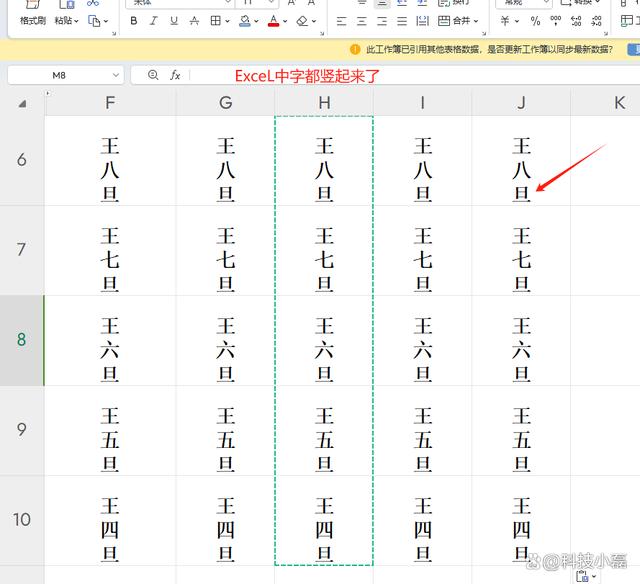This screenshot has width=640, height=584.
Task: Select column H header
Action: 324,102
